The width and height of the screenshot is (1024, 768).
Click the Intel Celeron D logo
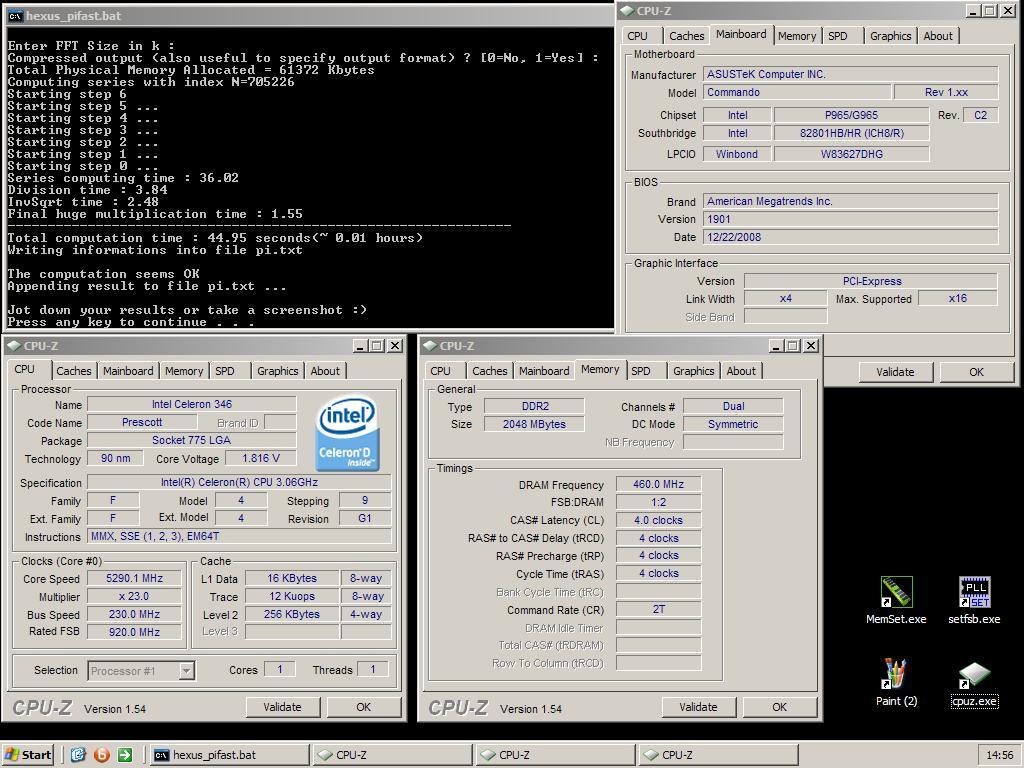[x=347, y=432]
